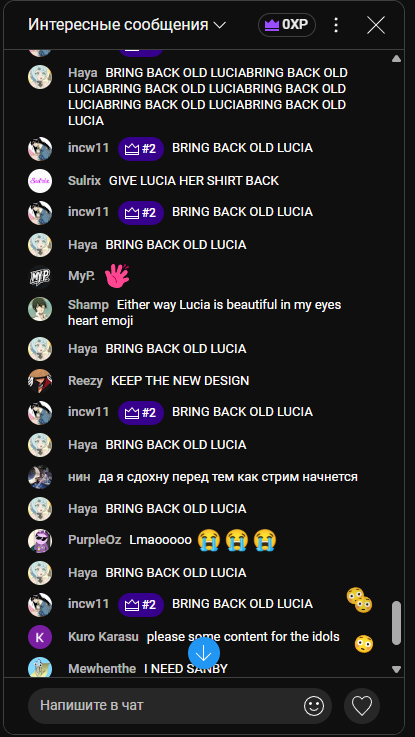
Task: Open the emoji picker in chat input
Action: click(314, 705)
